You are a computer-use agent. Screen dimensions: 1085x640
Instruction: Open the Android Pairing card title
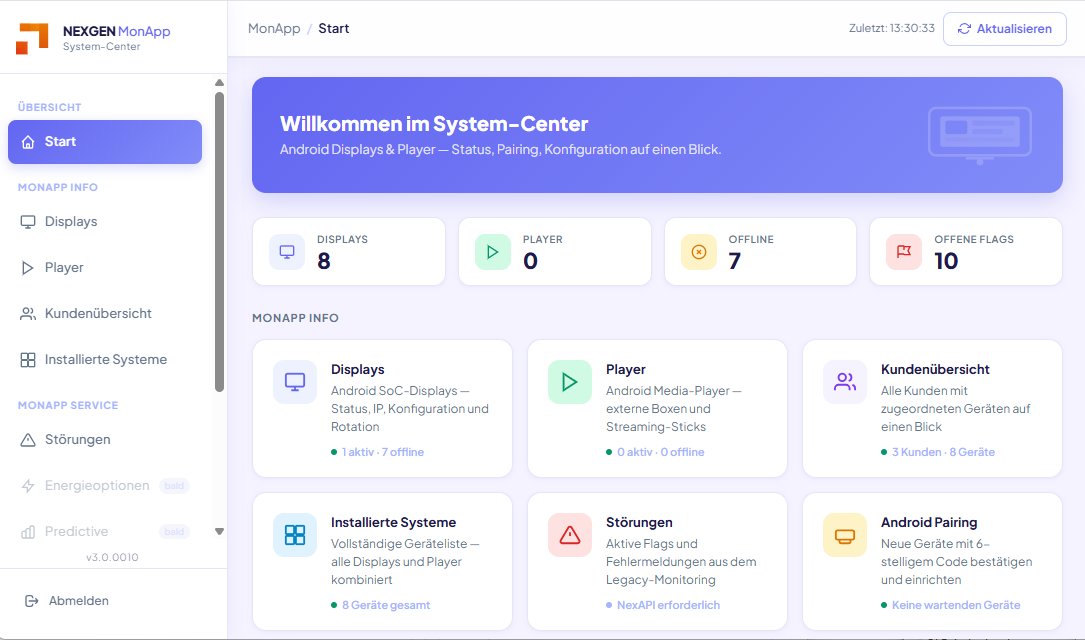pyautogui.click(x=929, y=522)
